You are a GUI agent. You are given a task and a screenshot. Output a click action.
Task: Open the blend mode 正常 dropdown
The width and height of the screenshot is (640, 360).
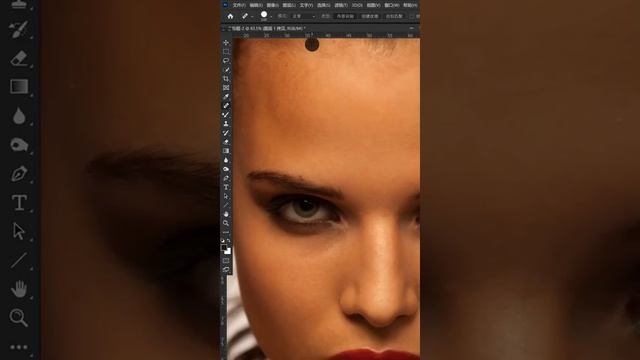[x=303, y=16]
